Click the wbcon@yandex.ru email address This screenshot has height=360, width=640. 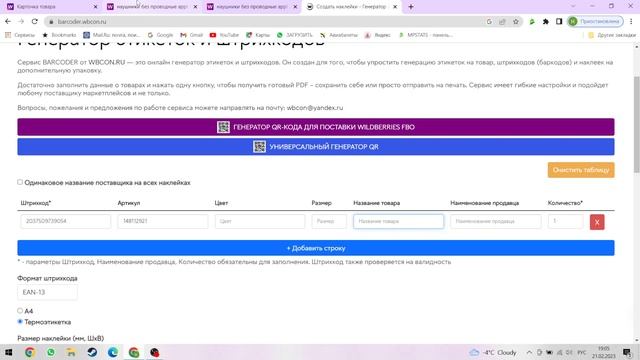(x=315, y=108)
